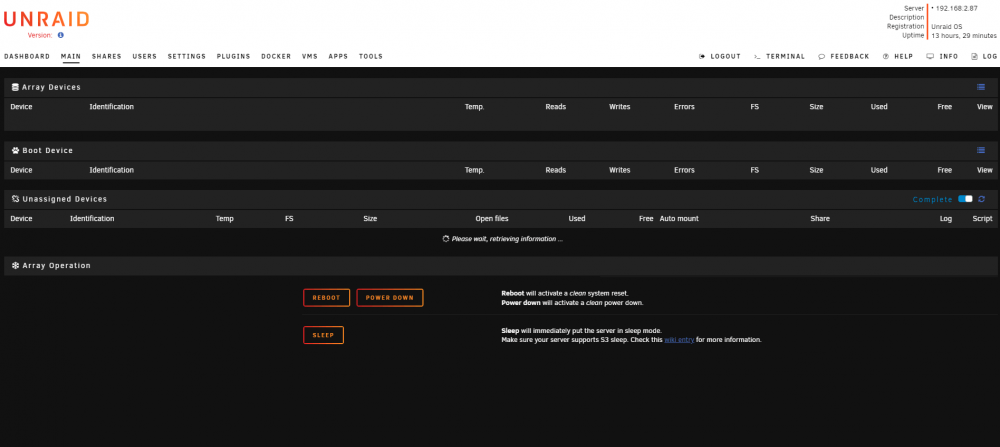The width and height of the screenshot is (1000, 447).
Task: Click the Share column header
Action: click(x=820, y=219)
